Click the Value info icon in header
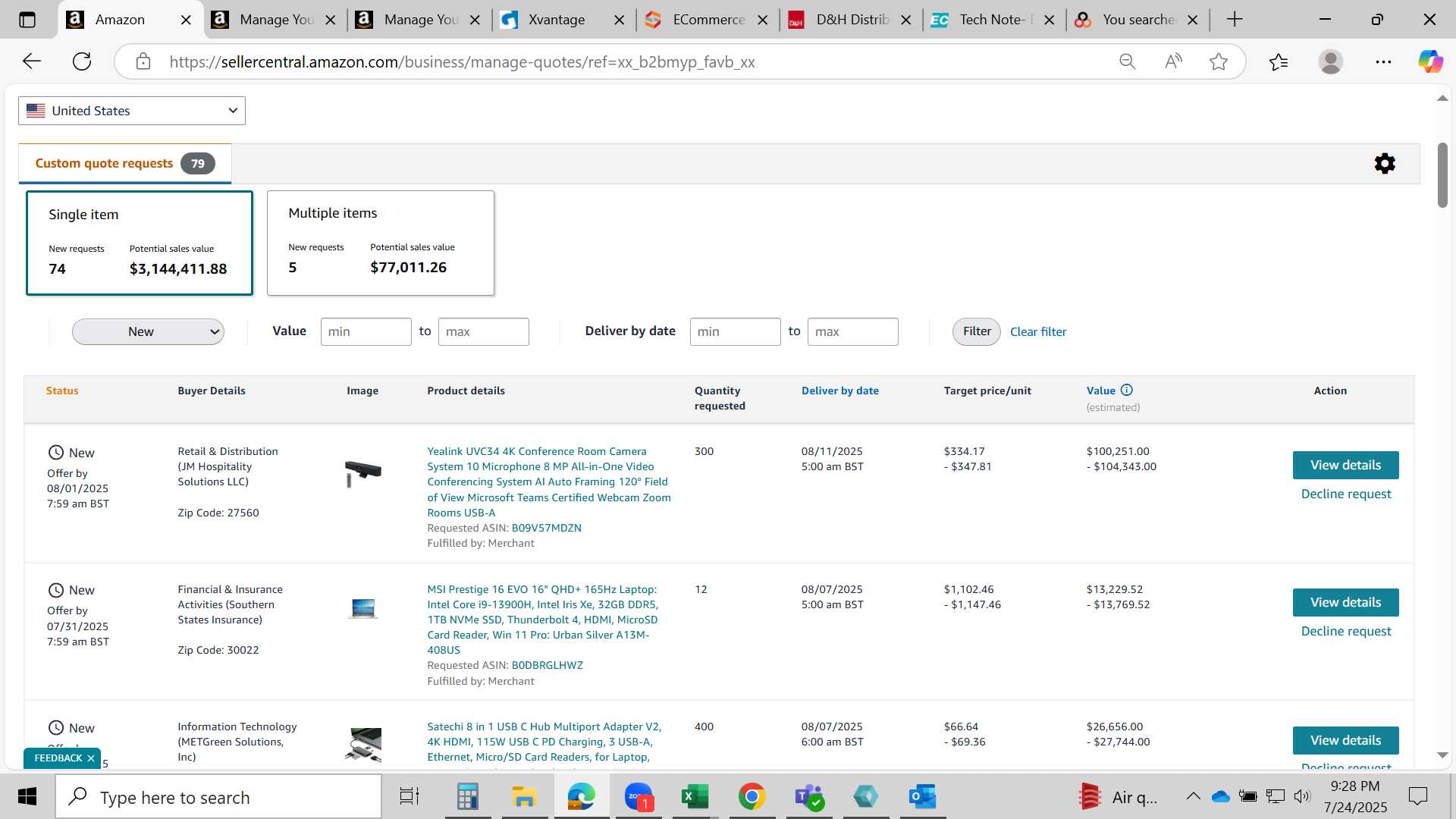The width and height of the screenshot is (1456, 819). 1127,391
